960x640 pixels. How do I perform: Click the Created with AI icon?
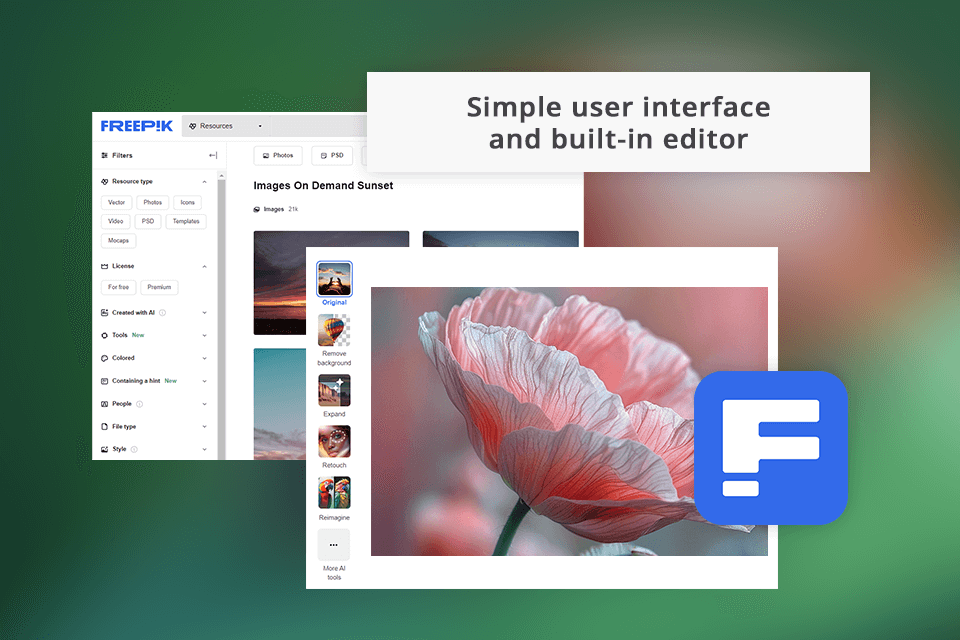point(104,313)
